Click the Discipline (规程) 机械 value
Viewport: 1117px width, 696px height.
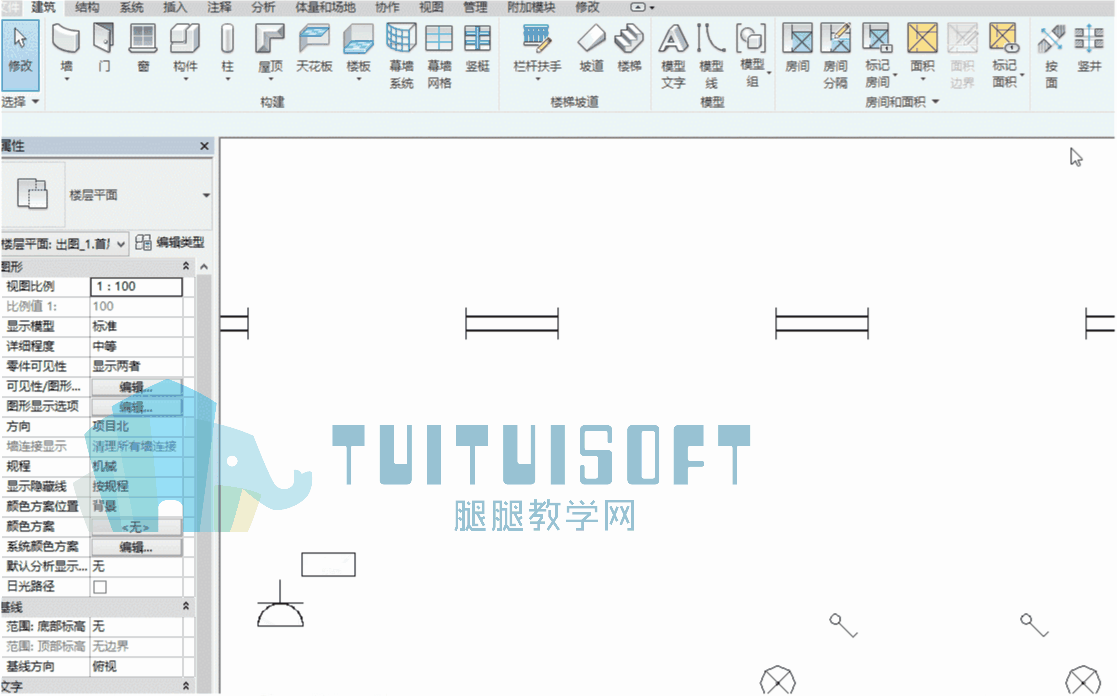(137, 467)
